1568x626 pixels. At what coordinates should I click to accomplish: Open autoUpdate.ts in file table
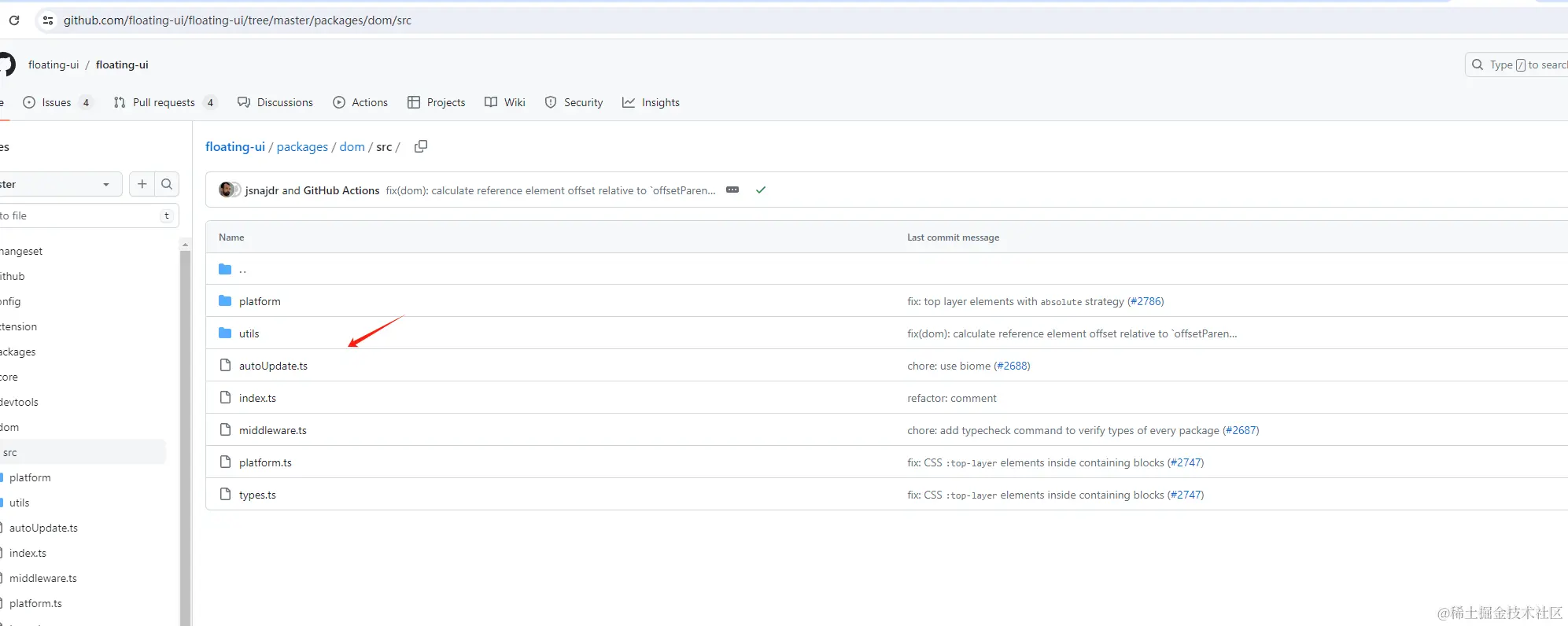coord(273,366)
